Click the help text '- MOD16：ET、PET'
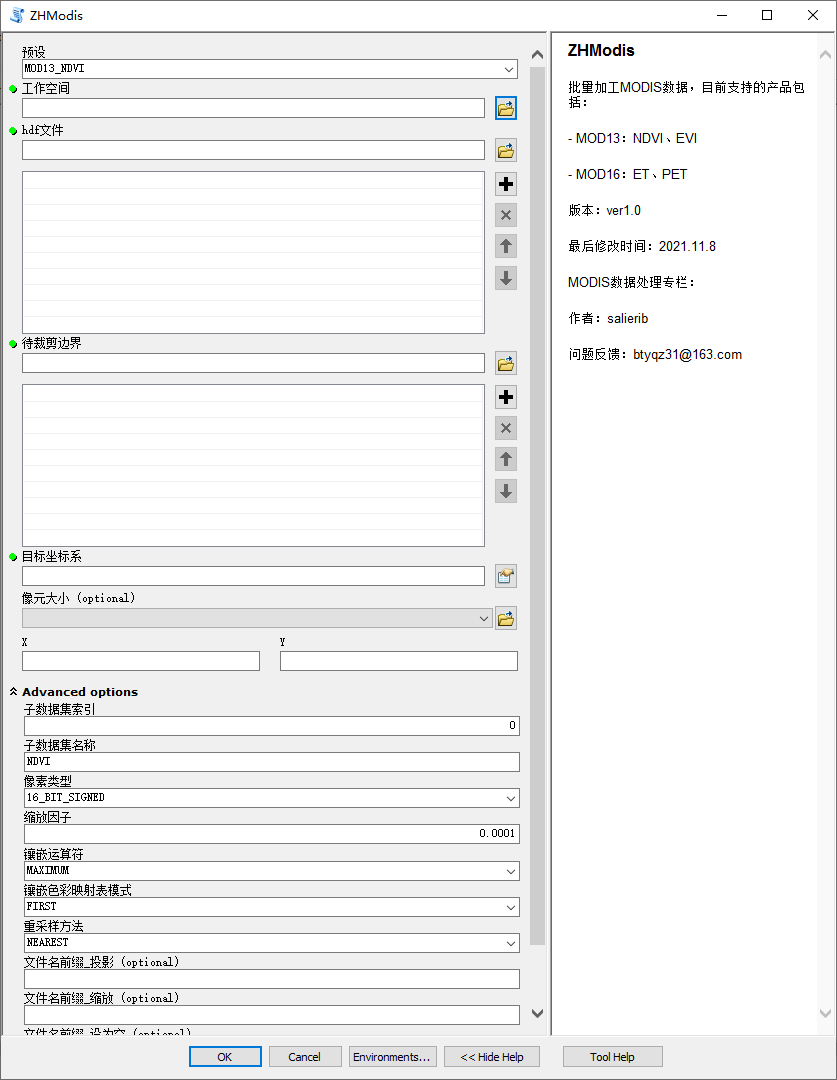 point(628,174)
